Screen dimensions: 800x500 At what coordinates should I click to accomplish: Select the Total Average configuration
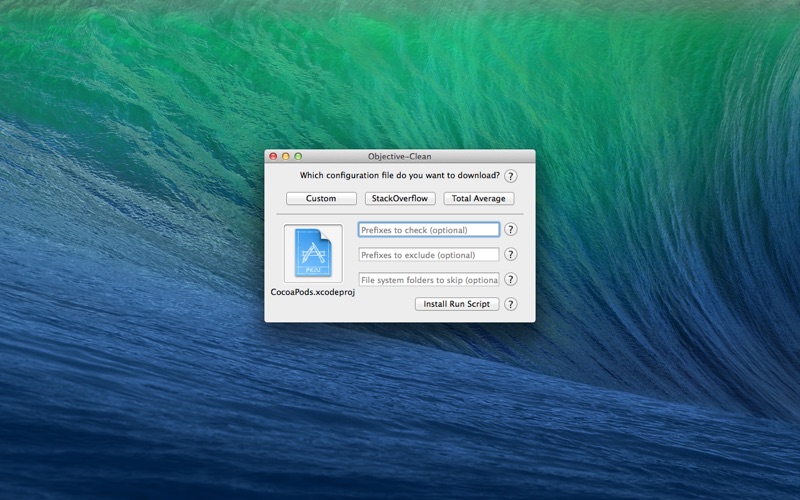click(x=479, y=198)
